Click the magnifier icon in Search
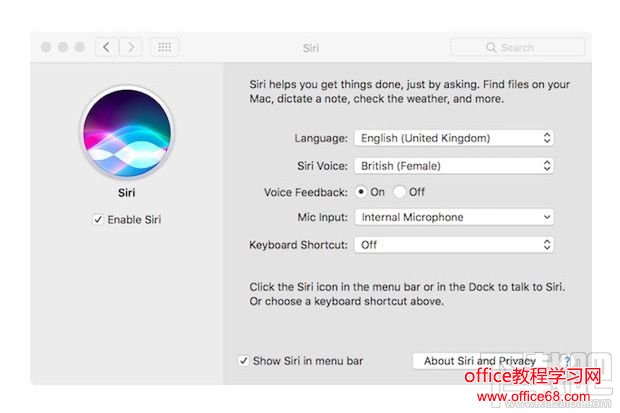 point(491,47)
